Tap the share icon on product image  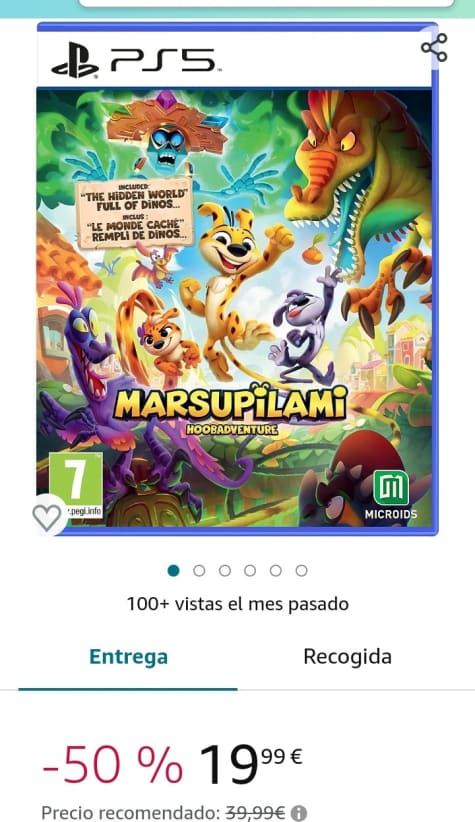coord(434,48)
